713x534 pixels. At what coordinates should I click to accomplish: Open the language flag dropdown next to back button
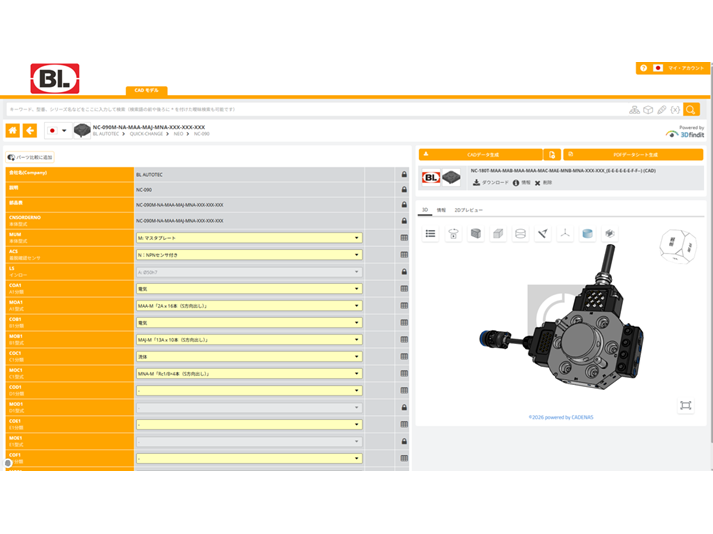[x=58, y=131]
